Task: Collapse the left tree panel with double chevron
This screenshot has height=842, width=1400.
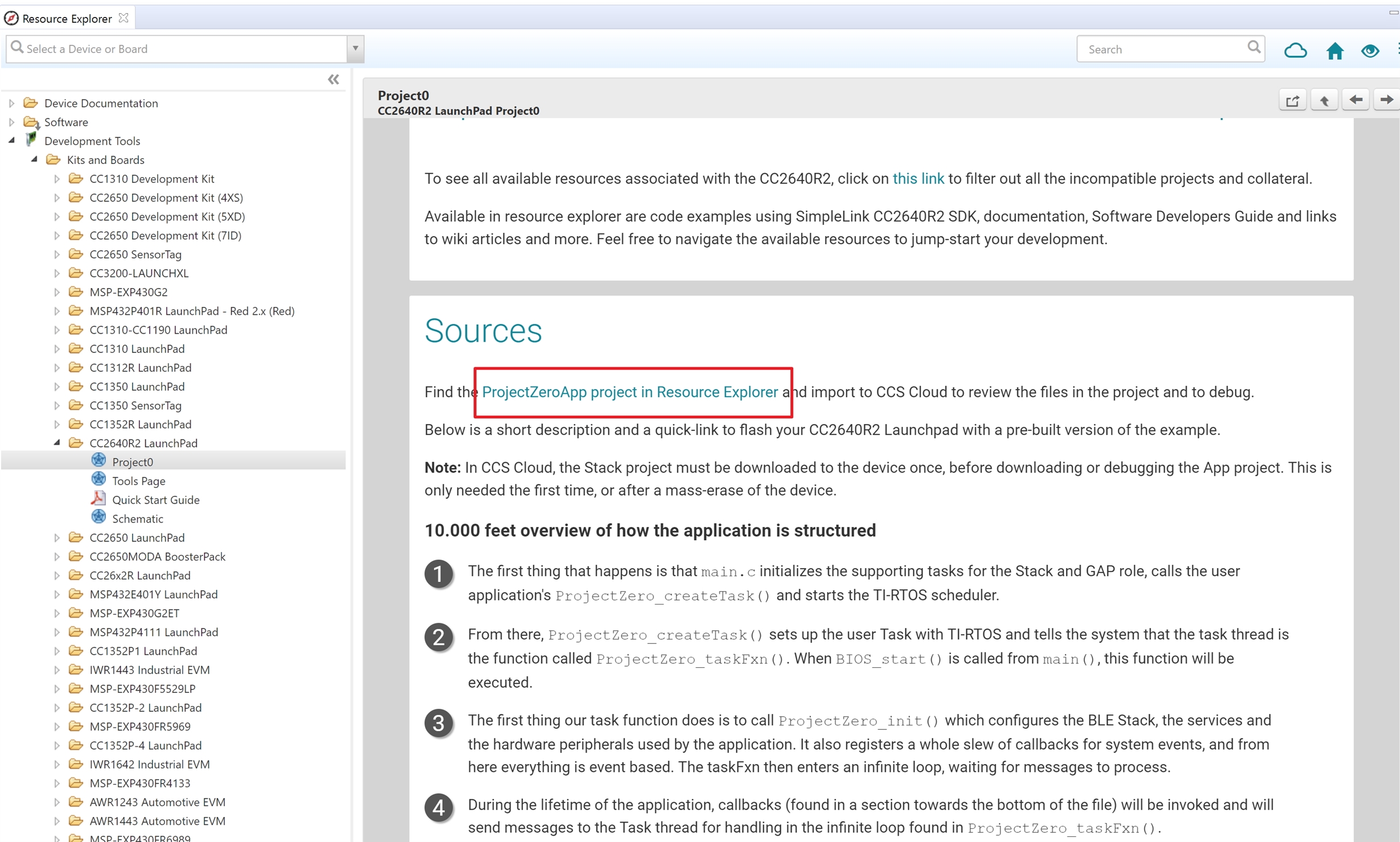Action: click(333, 79)
